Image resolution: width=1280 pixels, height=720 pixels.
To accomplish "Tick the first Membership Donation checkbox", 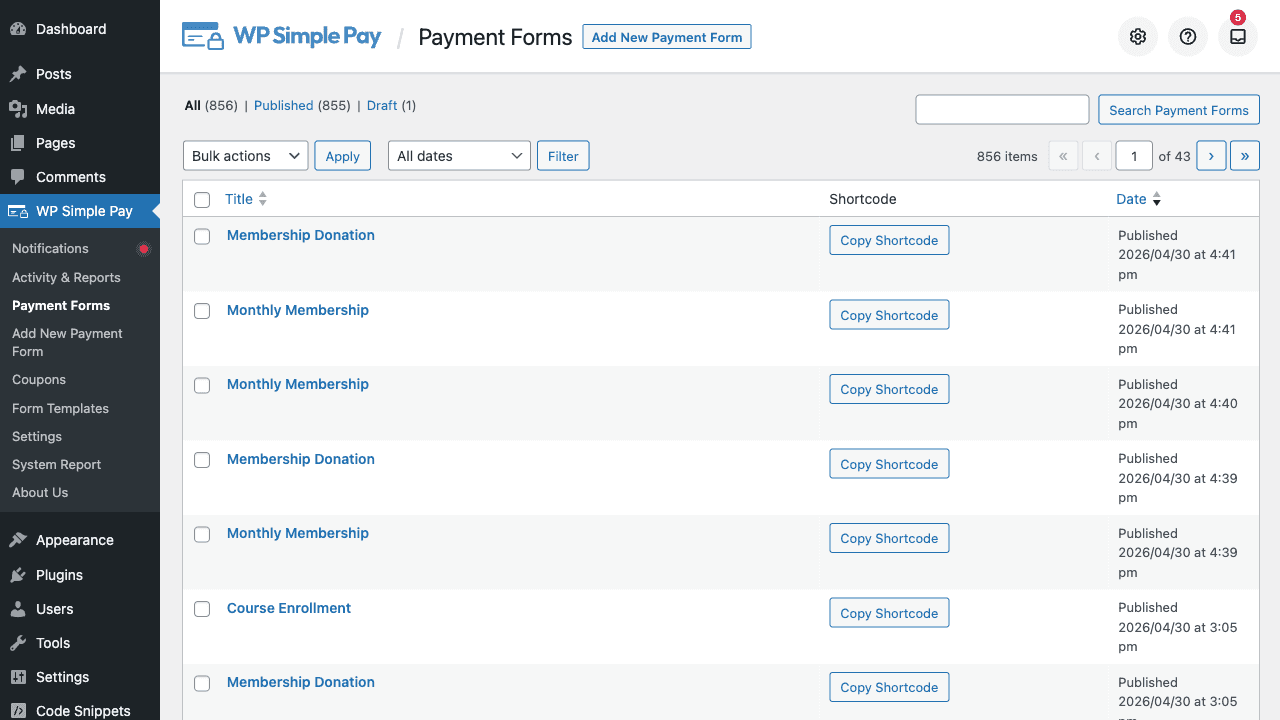I will 202,236.
